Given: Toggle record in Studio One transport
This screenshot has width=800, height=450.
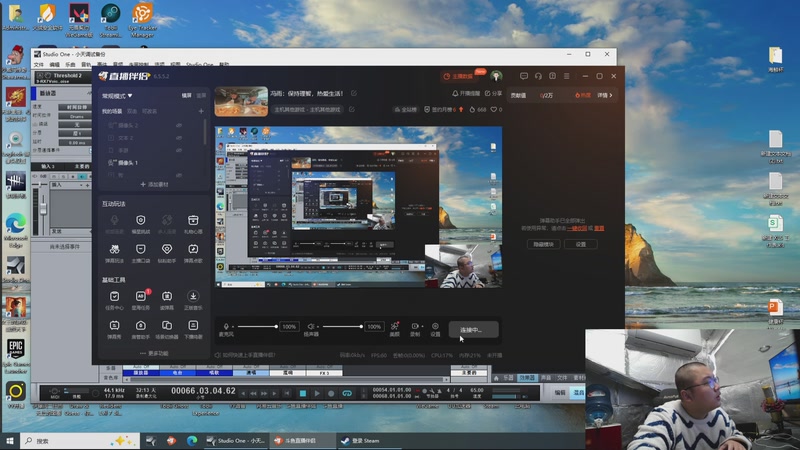Looking at the screenshot, I should click(331, 393).
